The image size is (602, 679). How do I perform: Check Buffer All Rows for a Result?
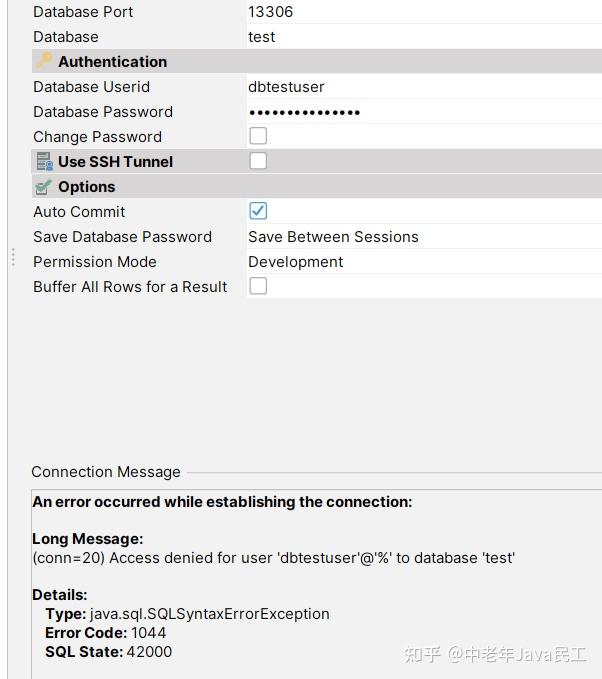tap(258, 286)
